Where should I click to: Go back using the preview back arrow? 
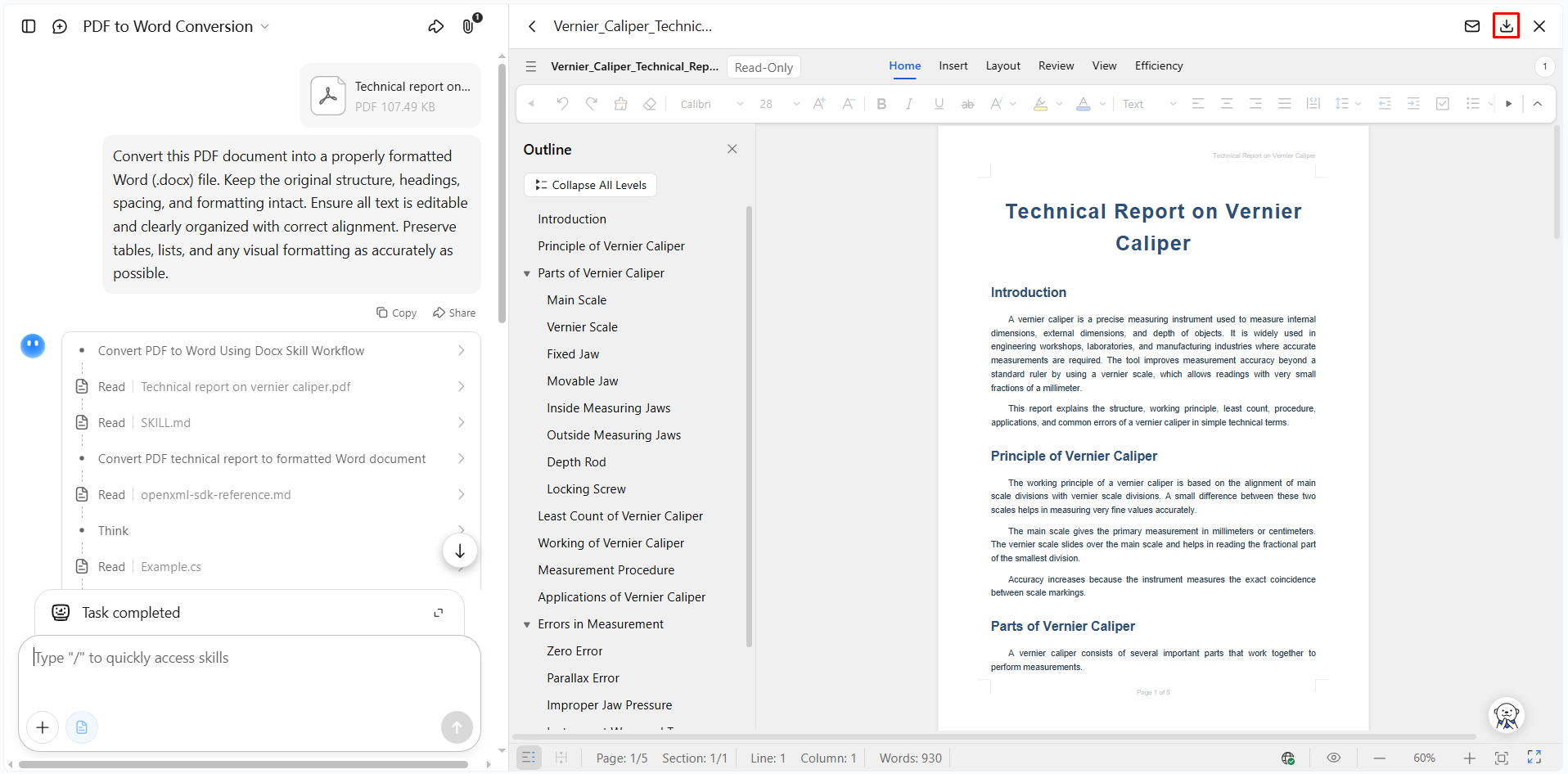(x=532, y=26)
